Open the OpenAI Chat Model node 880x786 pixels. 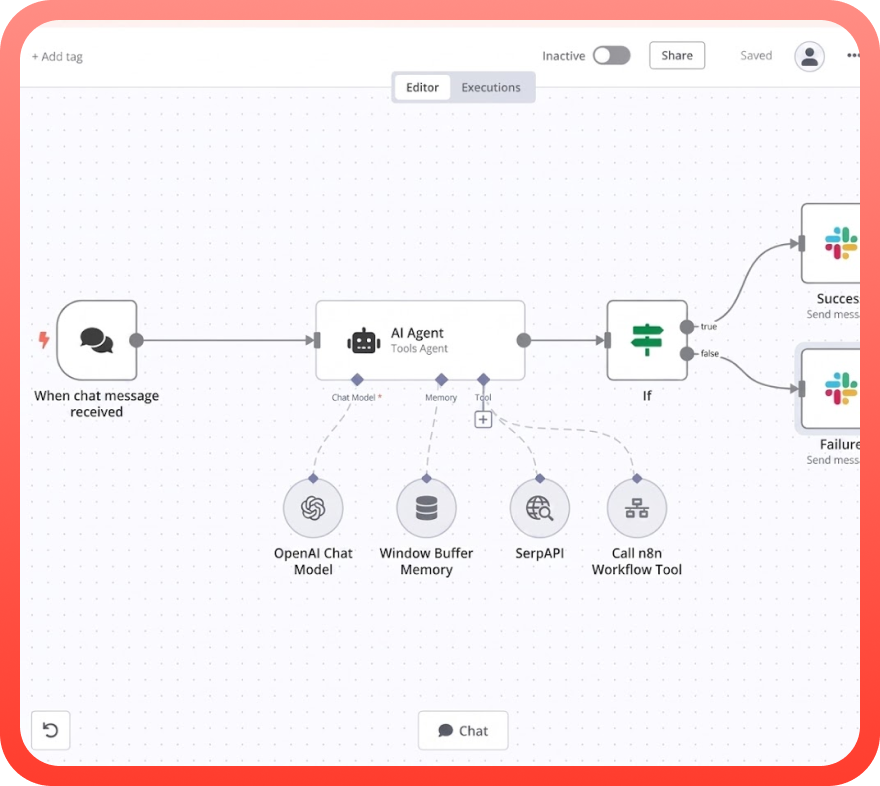point(313,508)
